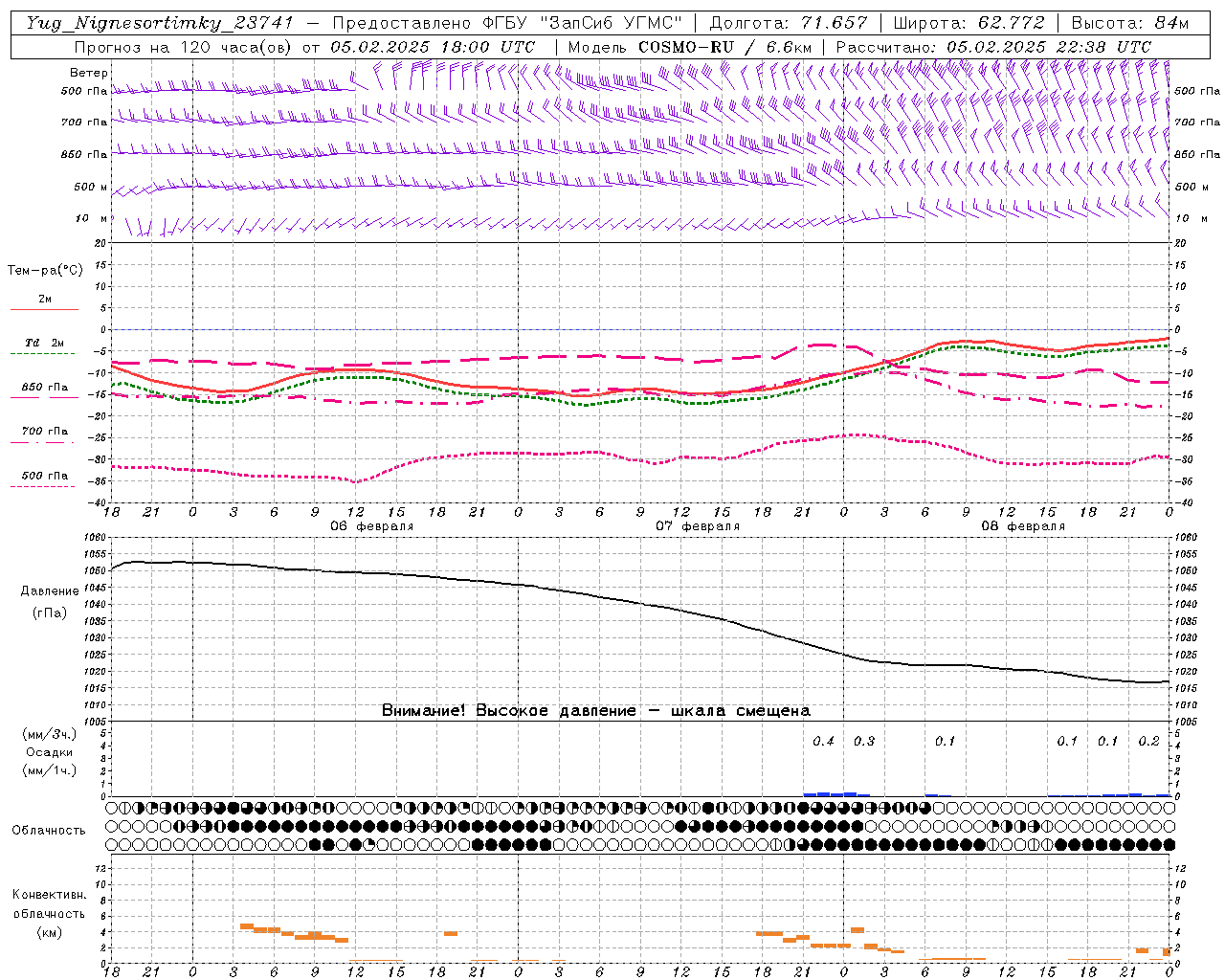The width and height of the screenshot is (1225, 980).
Task: Click the Конвективн. облачность panel label
Action: [49, 913]
